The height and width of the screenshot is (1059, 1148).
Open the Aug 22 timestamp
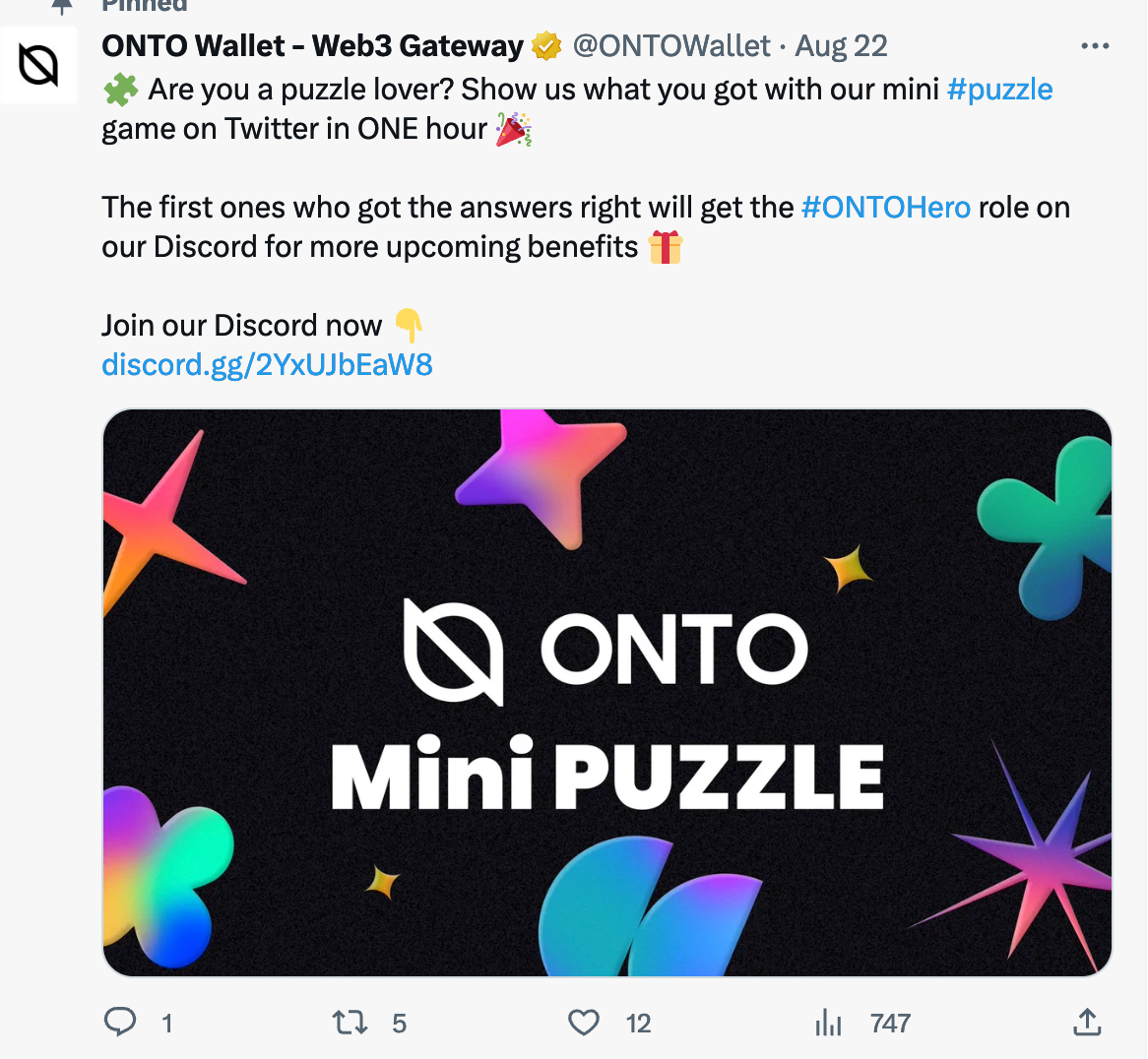pos(842,46)
